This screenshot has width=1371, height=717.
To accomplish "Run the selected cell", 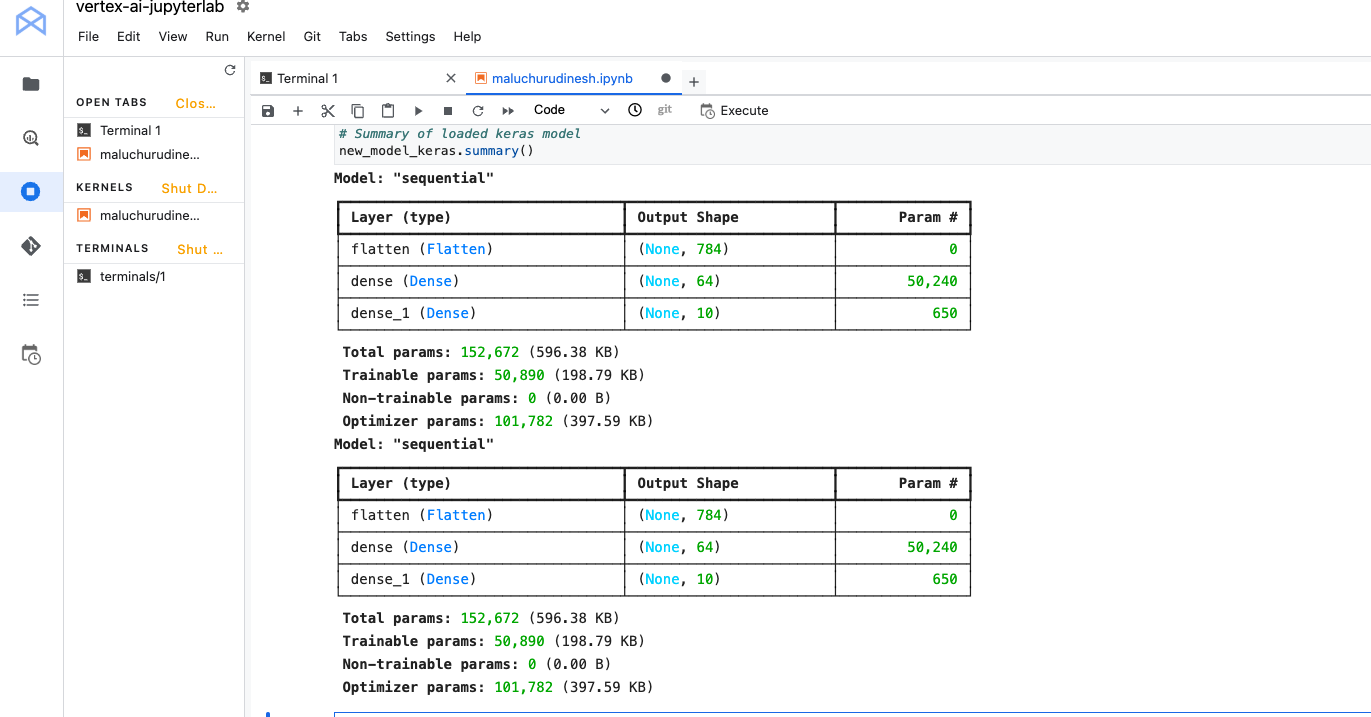I will [418, 111].
